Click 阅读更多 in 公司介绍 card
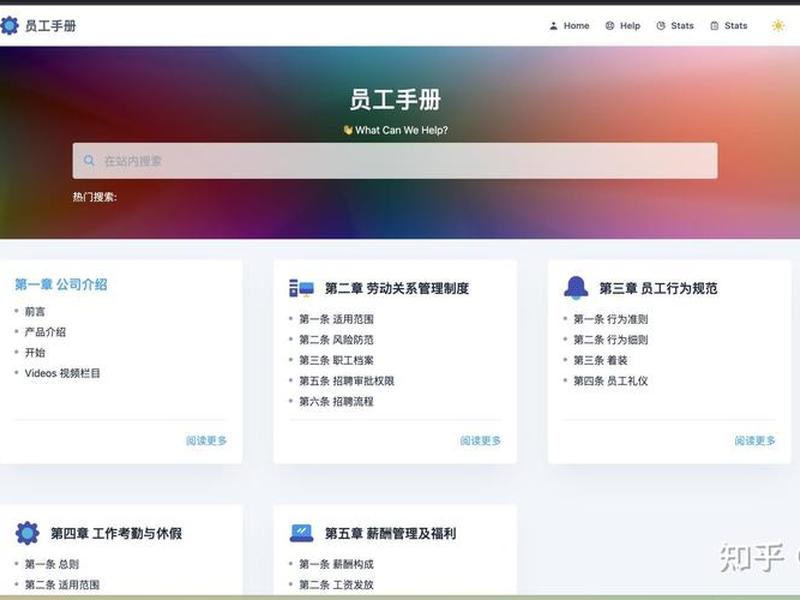Screen dimensions: 800x600 [x=206, y=440]
